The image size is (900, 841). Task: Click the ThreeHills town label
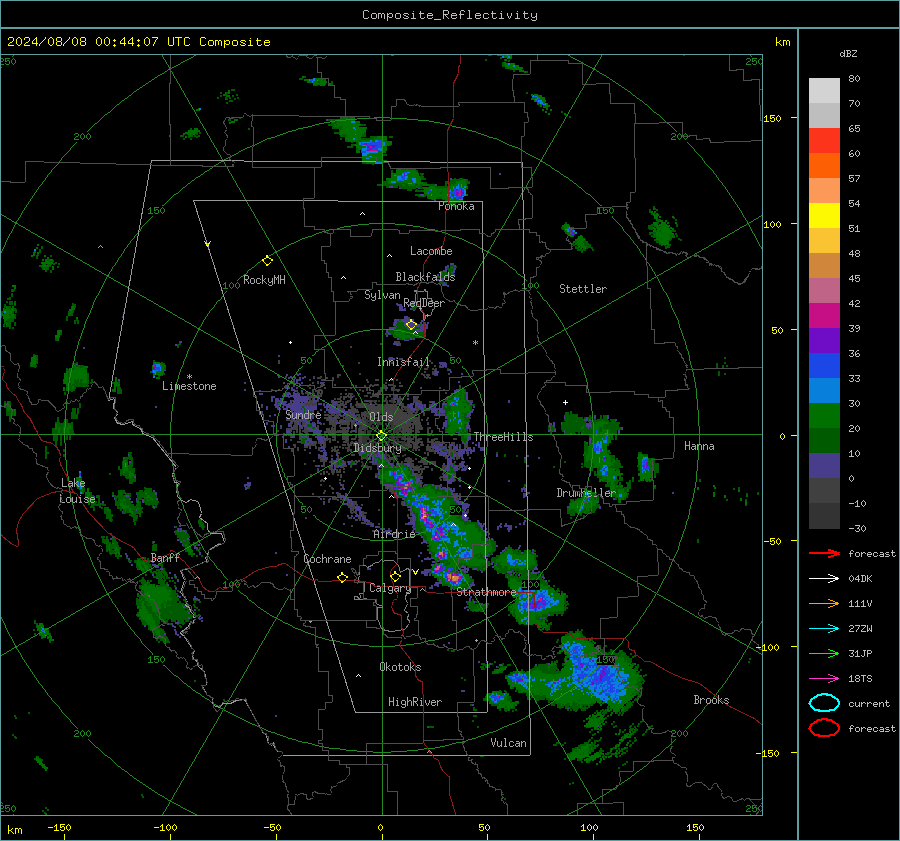point(503,437)
